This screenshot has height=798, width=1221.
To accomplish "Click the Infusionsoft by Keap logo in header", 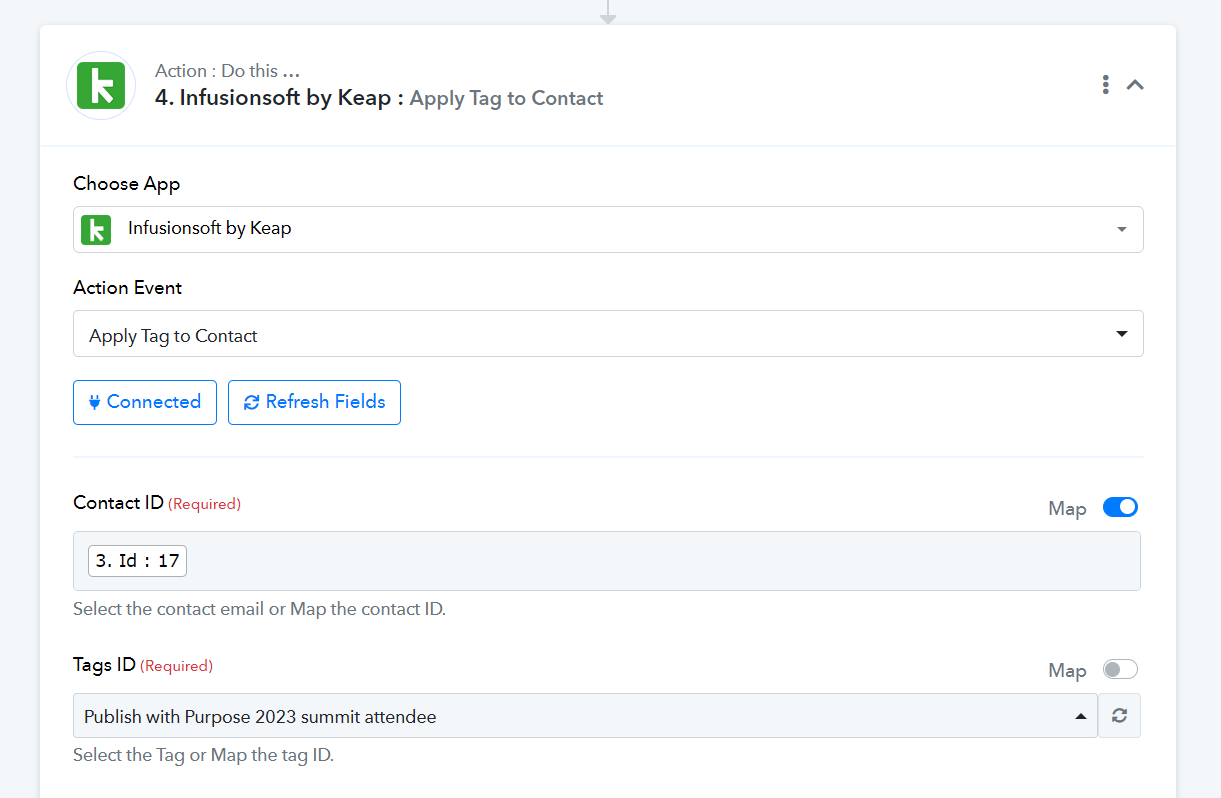I will (101, 85).
